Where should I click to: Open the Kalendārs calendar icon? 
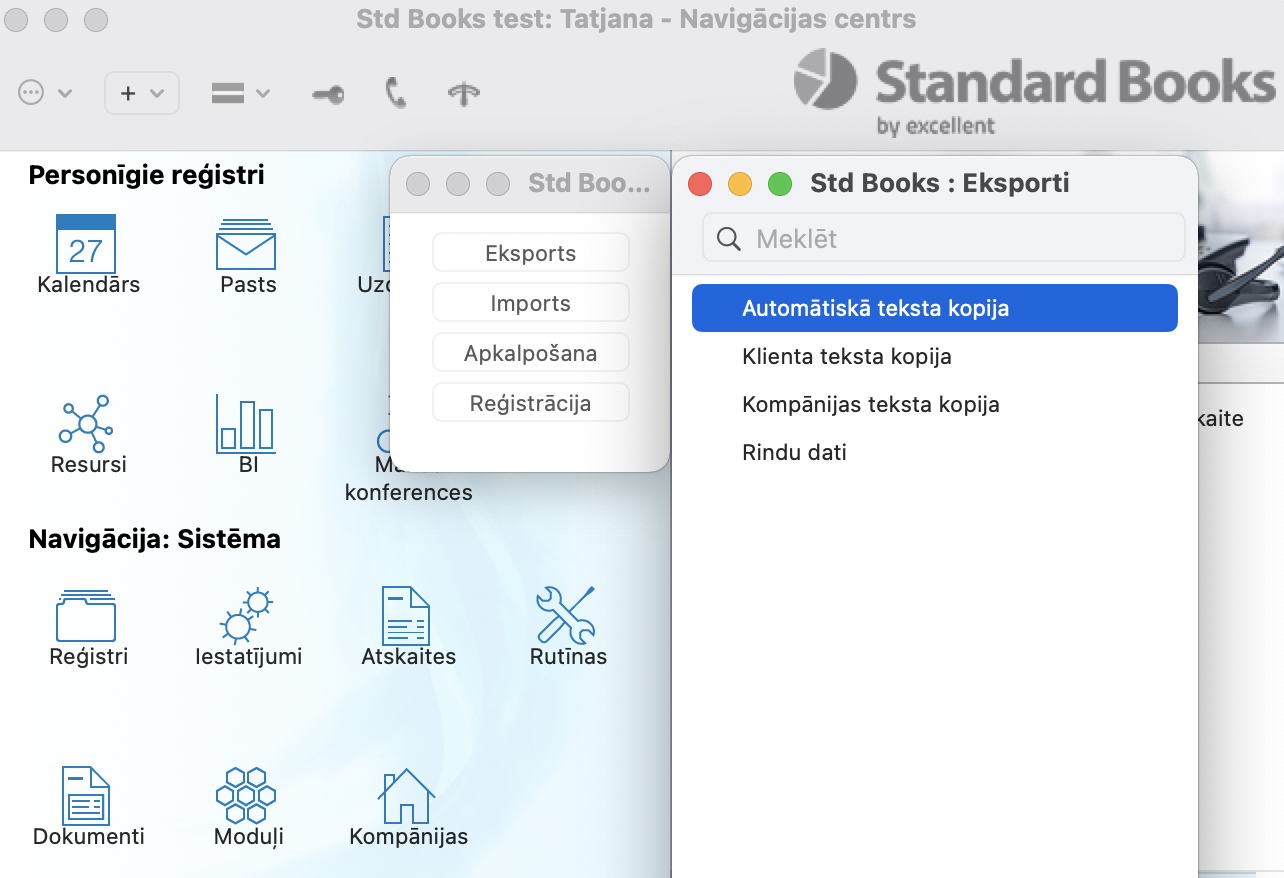86,243
